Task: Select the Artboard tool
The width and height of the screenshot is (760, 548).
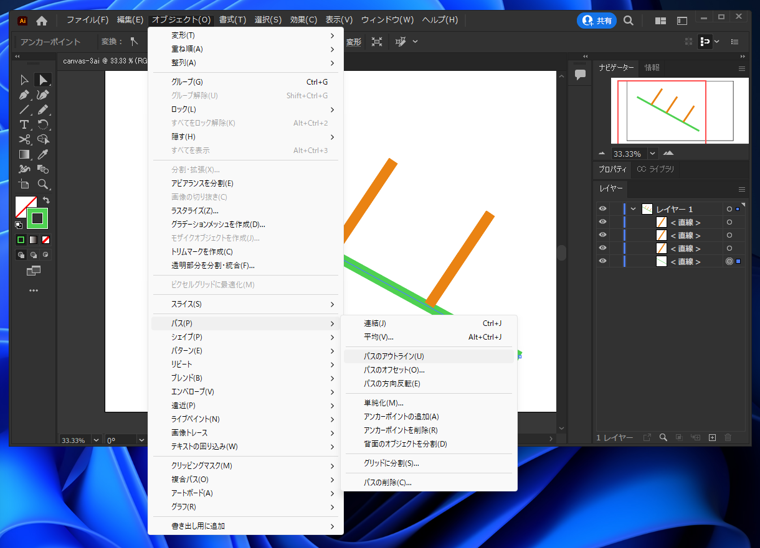Action: point(24,184)
